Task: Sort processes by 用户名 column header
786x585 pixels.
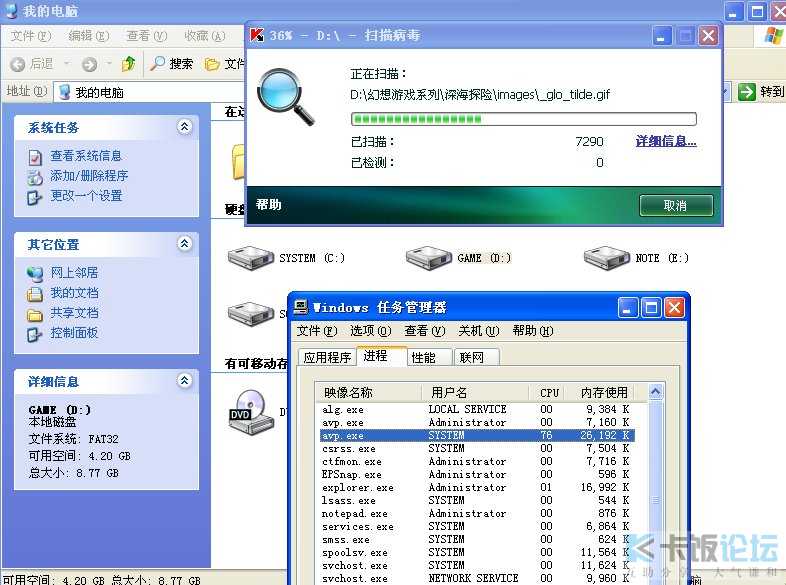Action: click(476, 393)
